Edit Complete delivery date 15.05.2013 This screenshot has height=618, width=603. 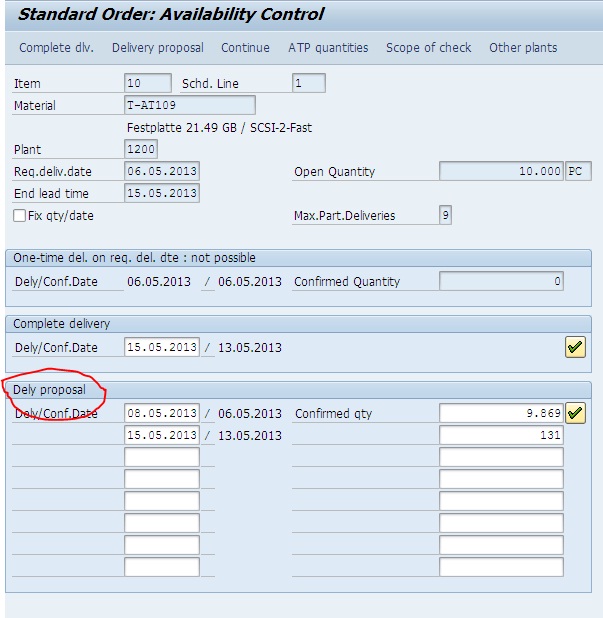coord(162,347)
